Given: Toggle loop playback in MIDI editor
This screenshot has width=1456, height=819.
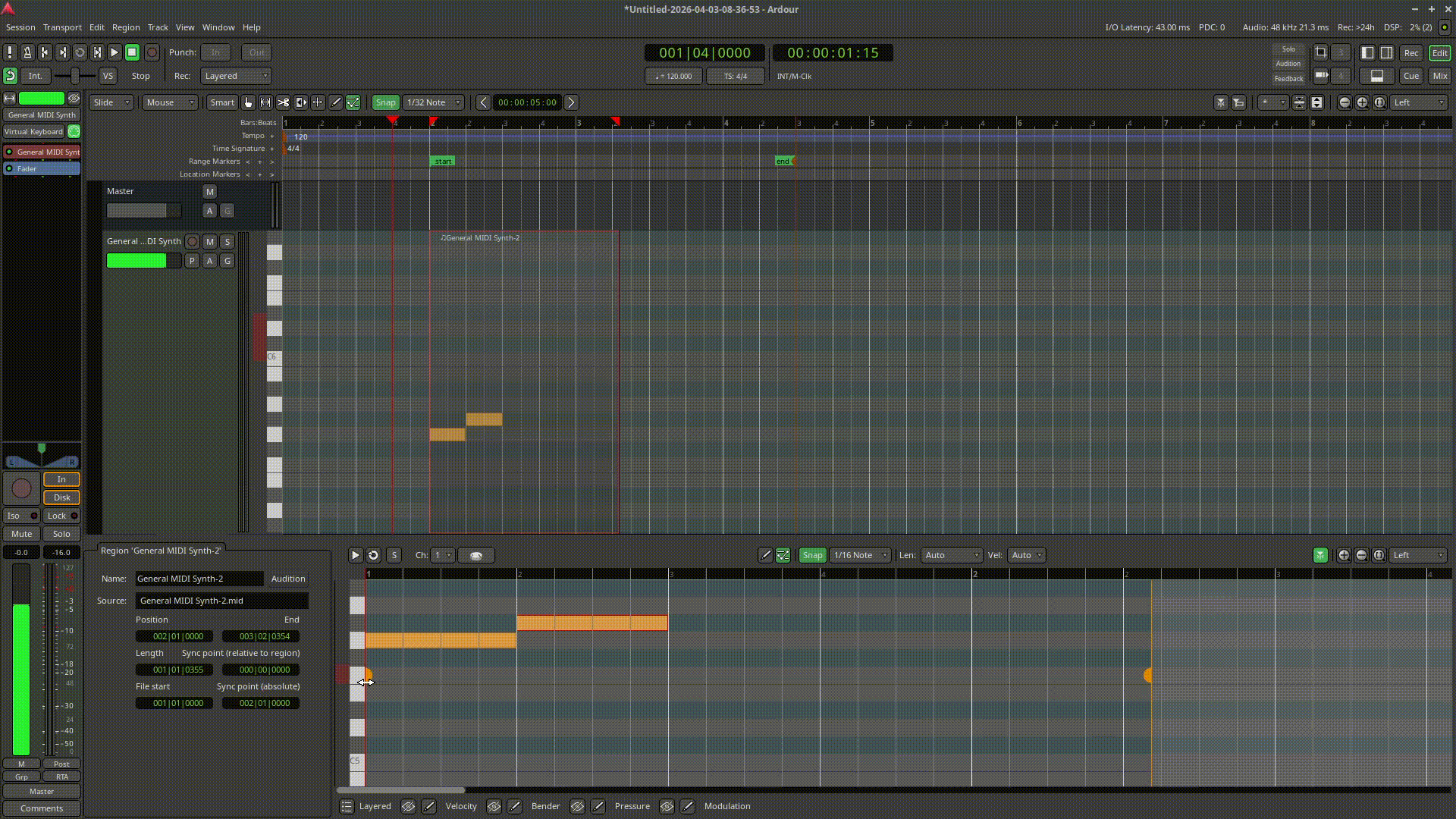Looking at the screenshot, I should coord(373,555).
